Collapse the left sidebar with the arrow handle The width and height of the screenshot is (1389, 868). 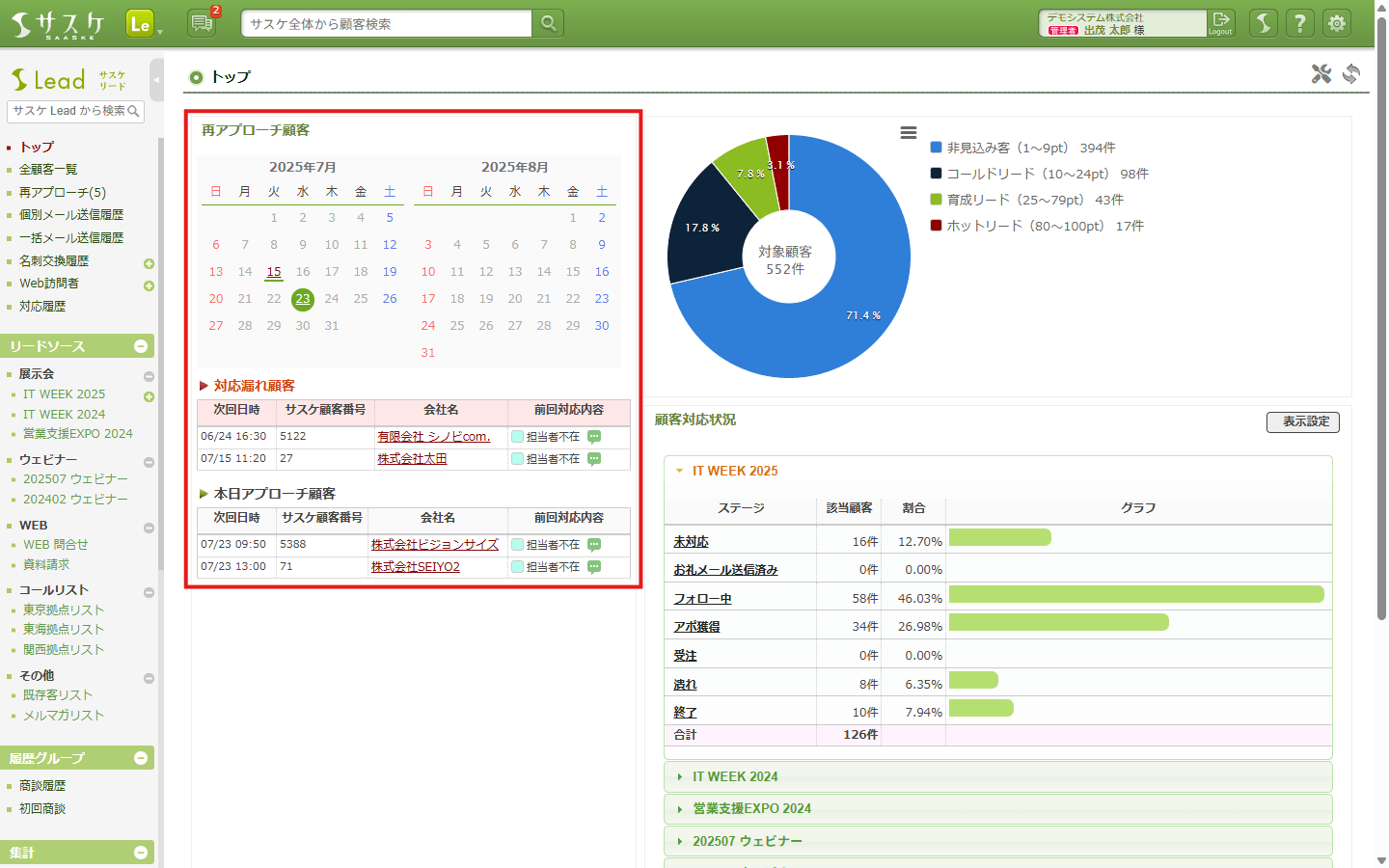click(156, 80)
